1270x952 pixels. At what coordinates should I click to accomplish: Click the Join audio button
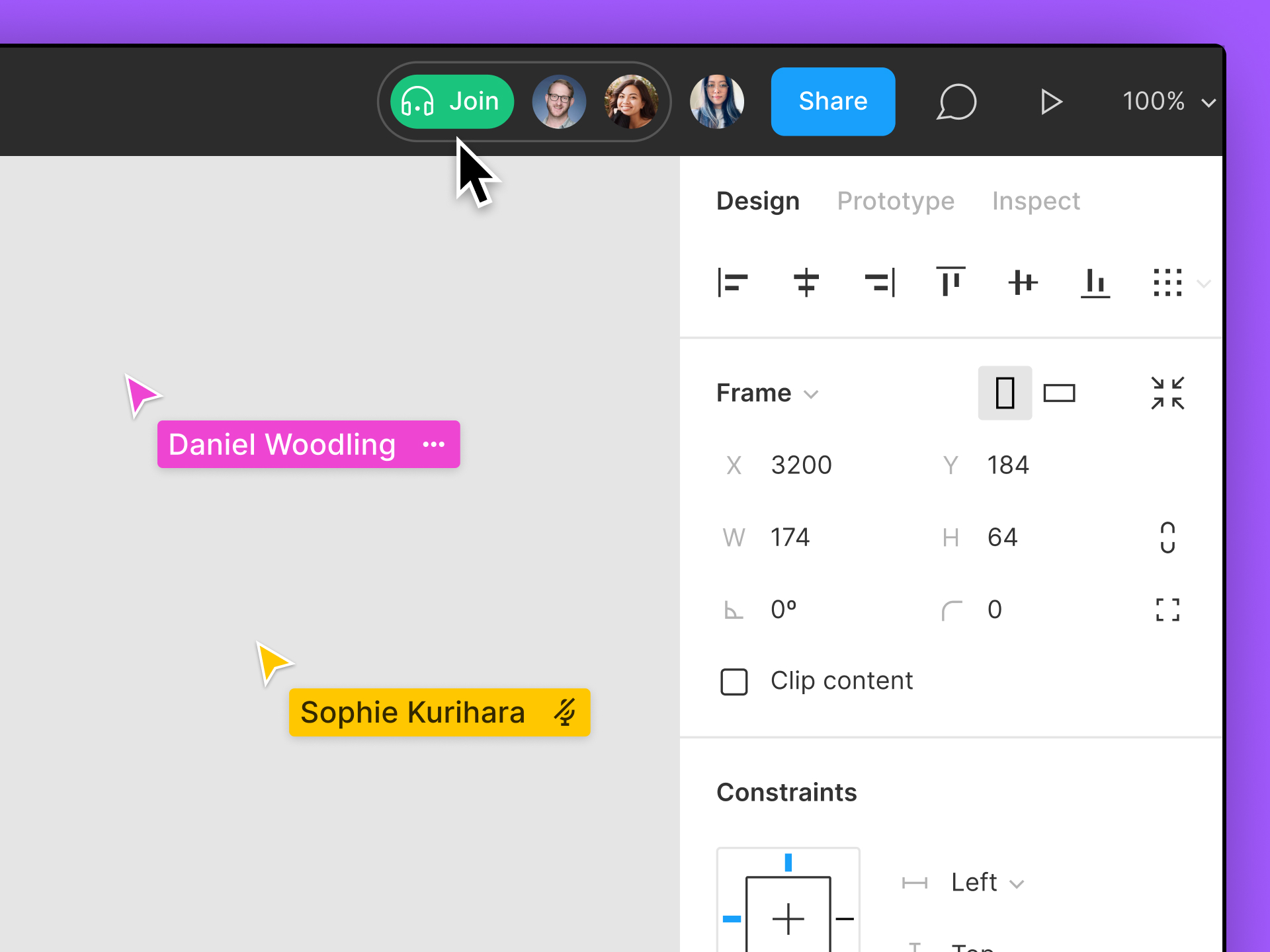point(451,101)
